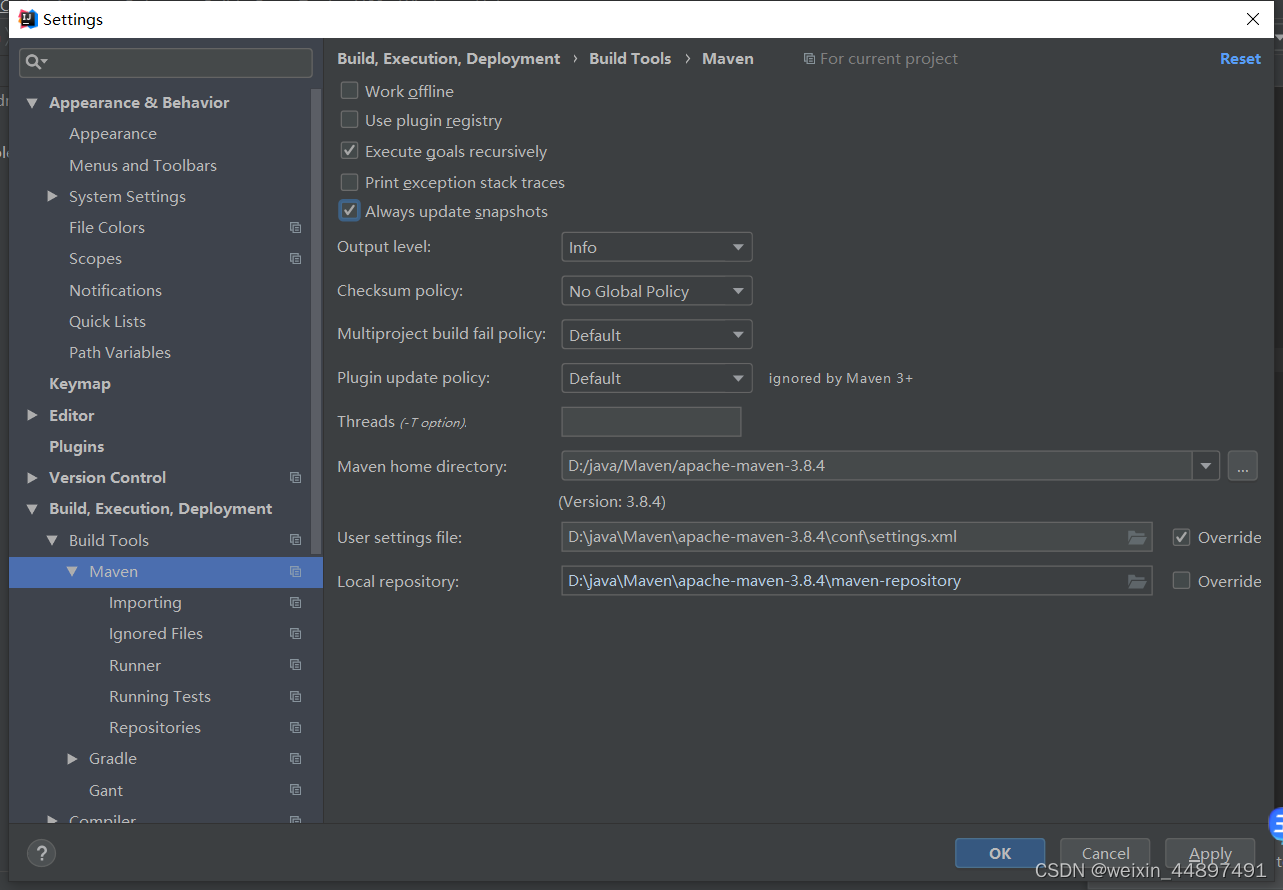This screenshot has width=1283, height=890.
Task: Click the project-level icon on Maven row
Action: [x=295, y=572]
